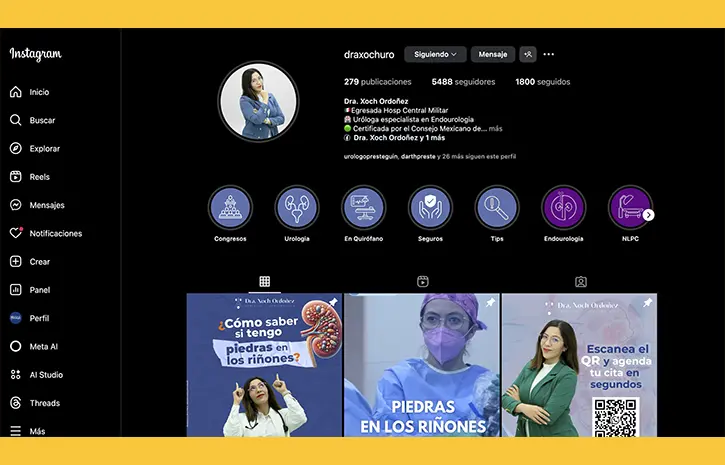Switch to Reels tab on profile
Screen dimensions: 725x465
click(423, 281)
